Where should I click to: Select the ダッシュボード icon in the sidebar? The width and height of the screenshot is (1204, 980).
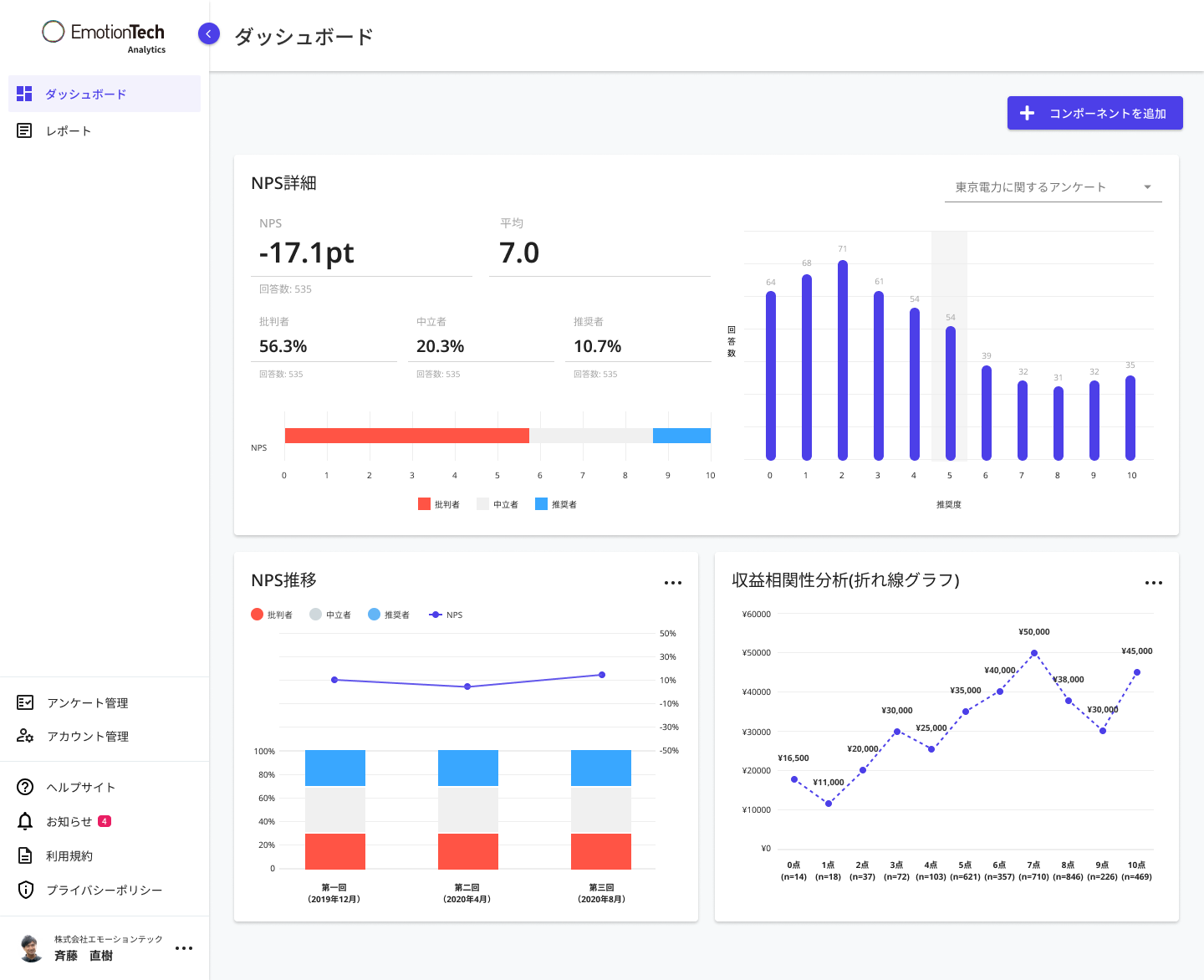(24, 94)
